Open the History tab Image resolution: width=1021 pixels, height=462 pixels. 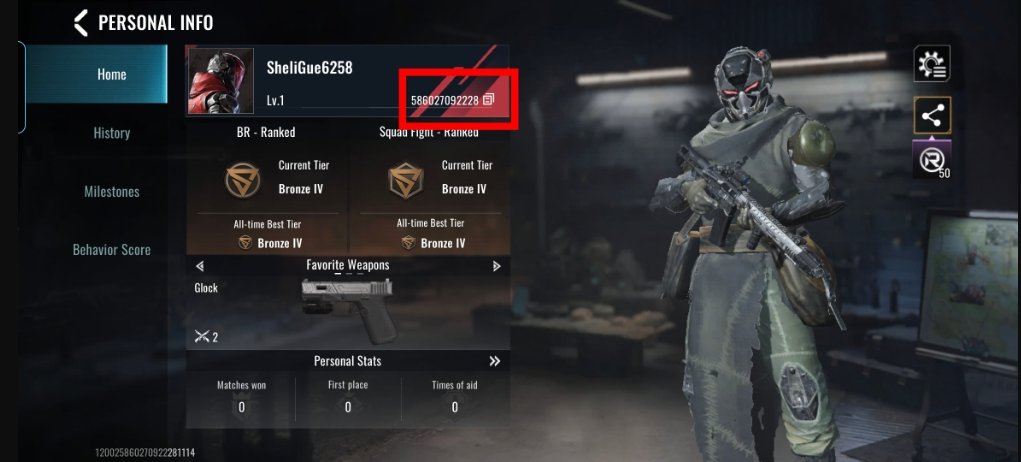coord(111,133)
